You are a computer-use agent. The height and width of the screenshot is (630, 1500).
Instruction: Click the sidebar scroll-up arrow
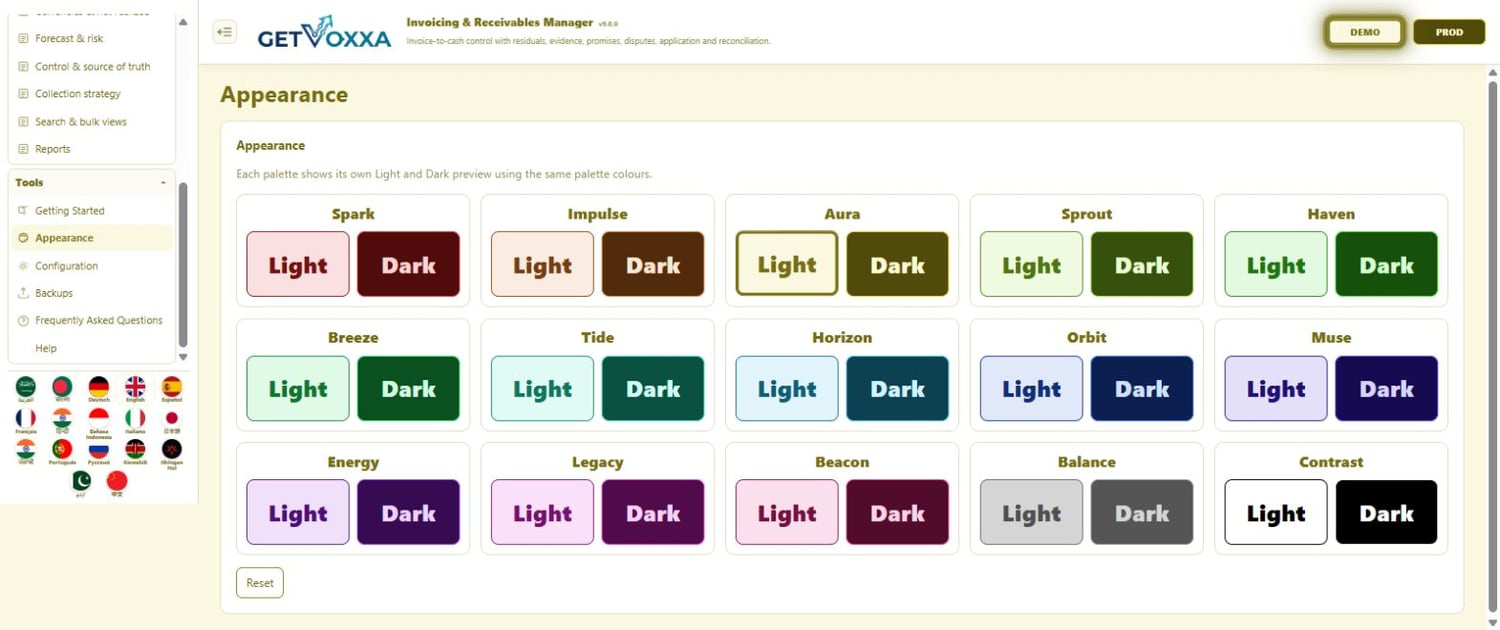(x=182, y=21)
